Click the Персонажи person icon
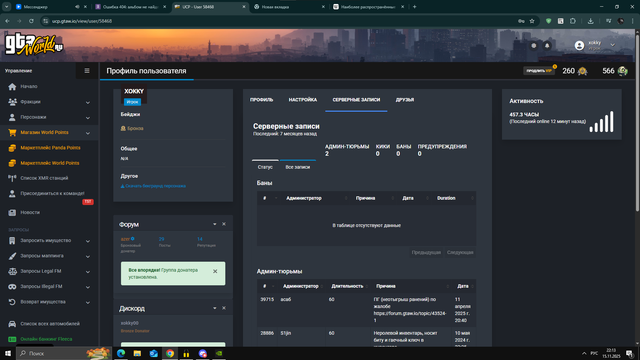The height and width of the screenshot is (360, 640). (12, 118)
